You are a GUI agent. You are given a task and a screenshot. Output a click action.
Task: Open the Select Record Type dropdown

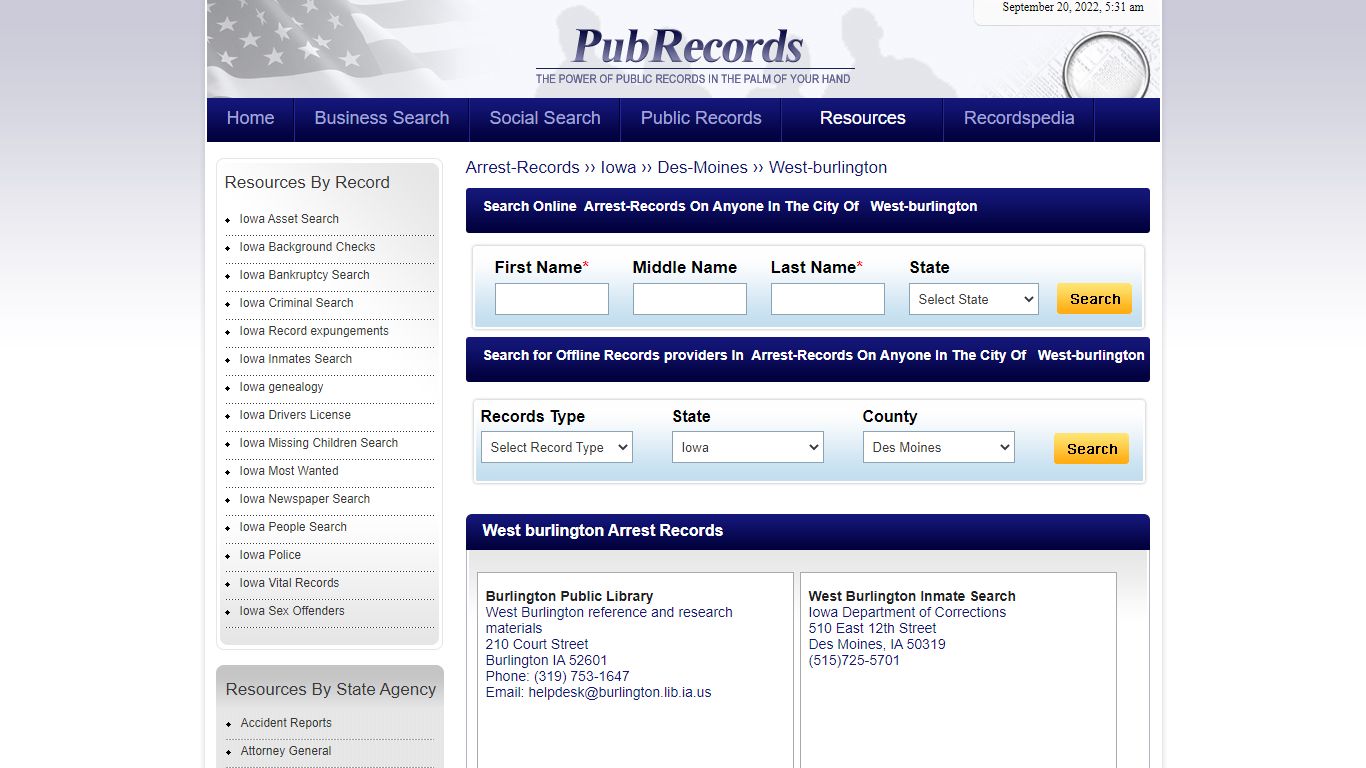(x=557, y=447)
